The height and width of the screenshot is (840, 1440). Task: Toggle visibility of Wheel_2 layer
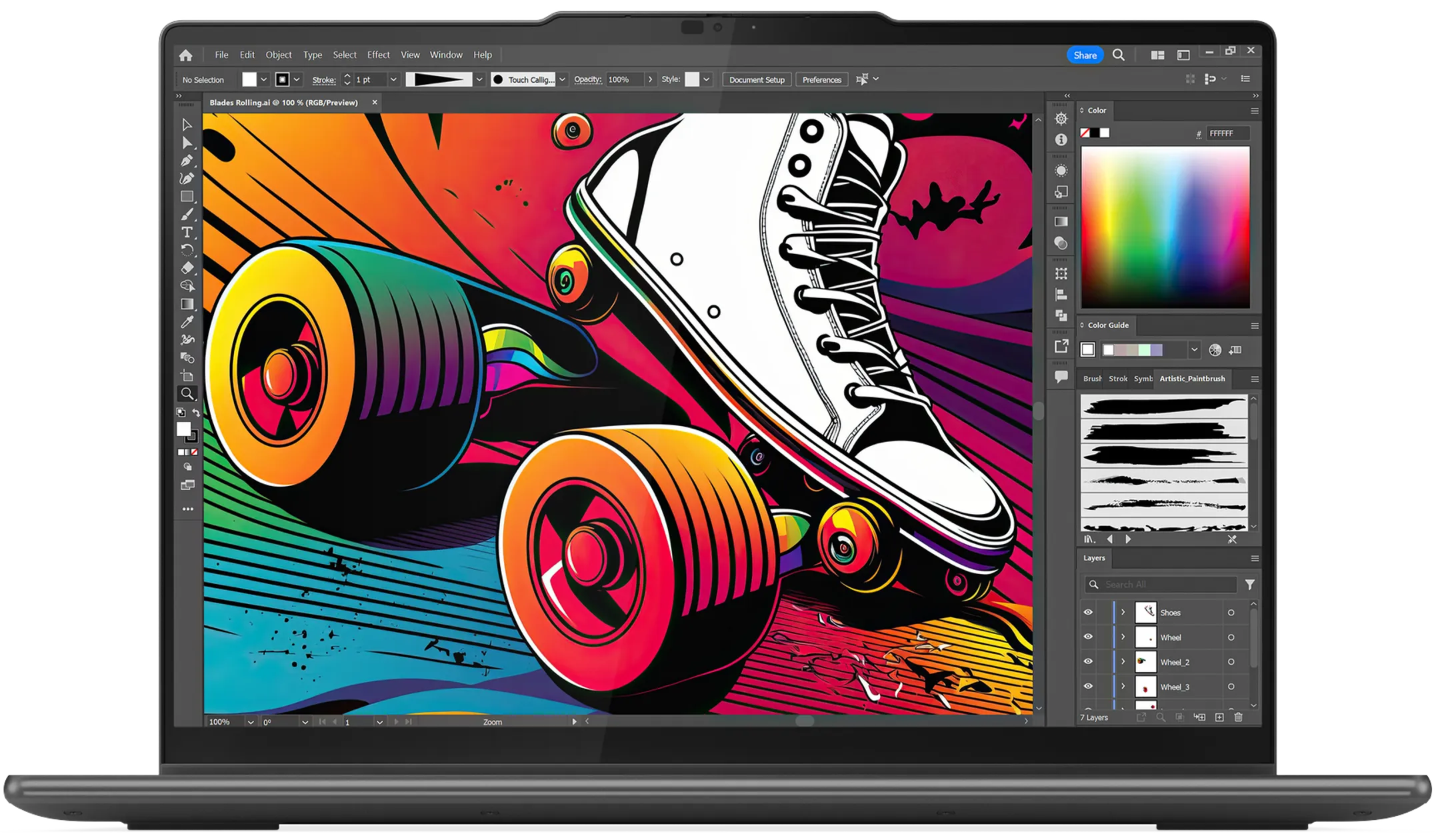[x=1088, y=662]
